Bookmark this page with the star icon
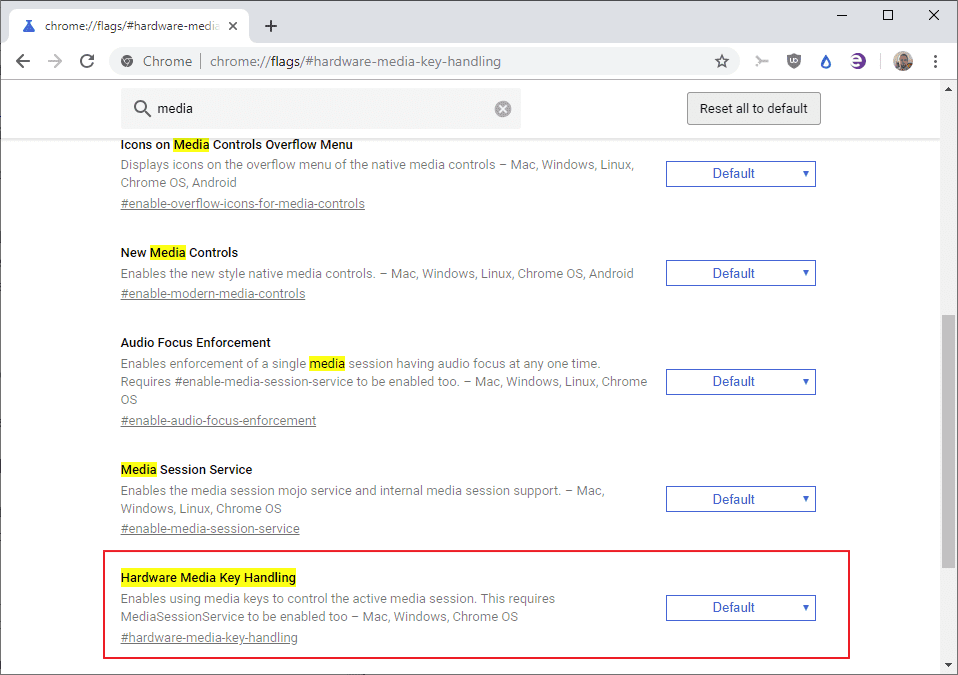Viewport: 958px width, 675px height. [x=722, y=61]
